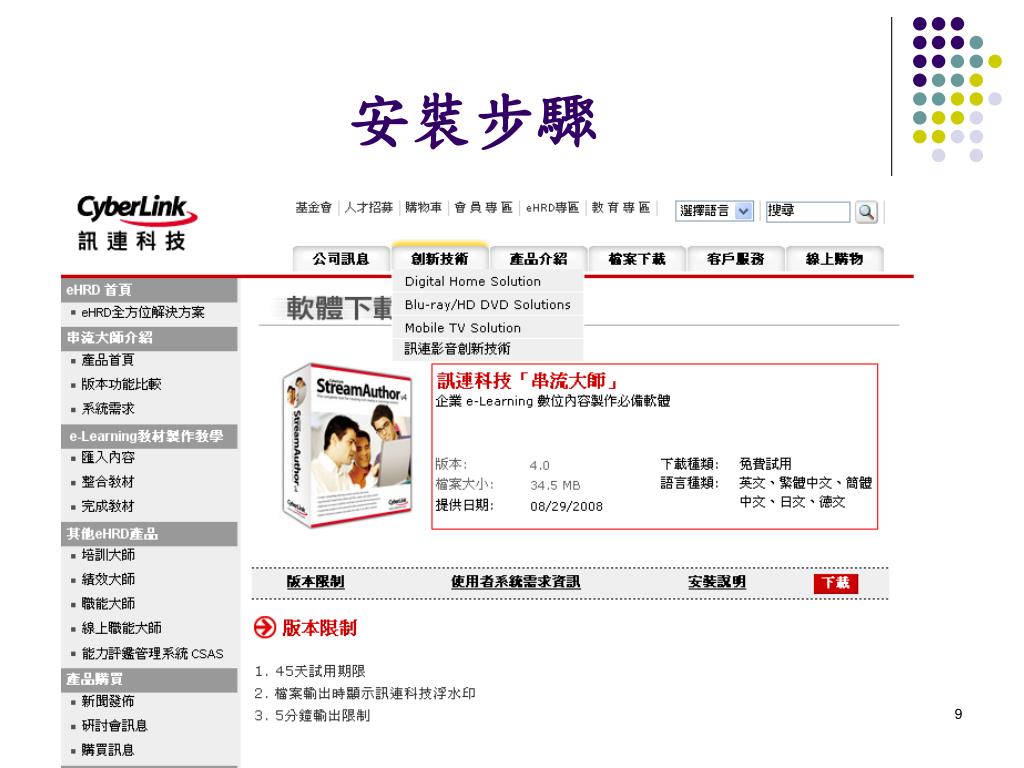Viewport: 1024px width, 768px height.
Task: Click the 34.5 MB file size value
Action: click(x=555, y=485)
